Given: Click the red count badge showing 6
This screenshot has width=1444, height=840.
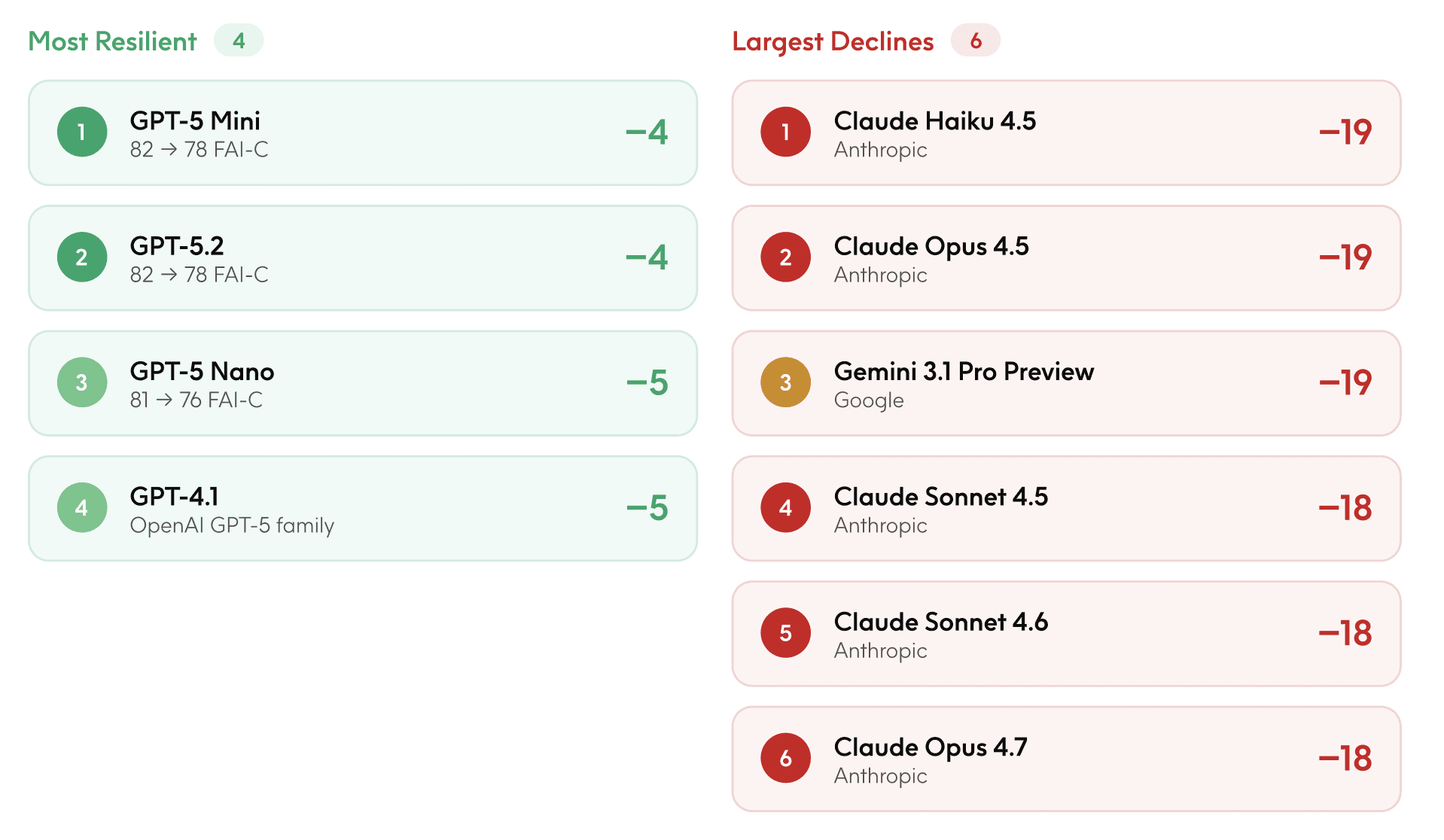Looking at the screenshot, I should (976, 41).
